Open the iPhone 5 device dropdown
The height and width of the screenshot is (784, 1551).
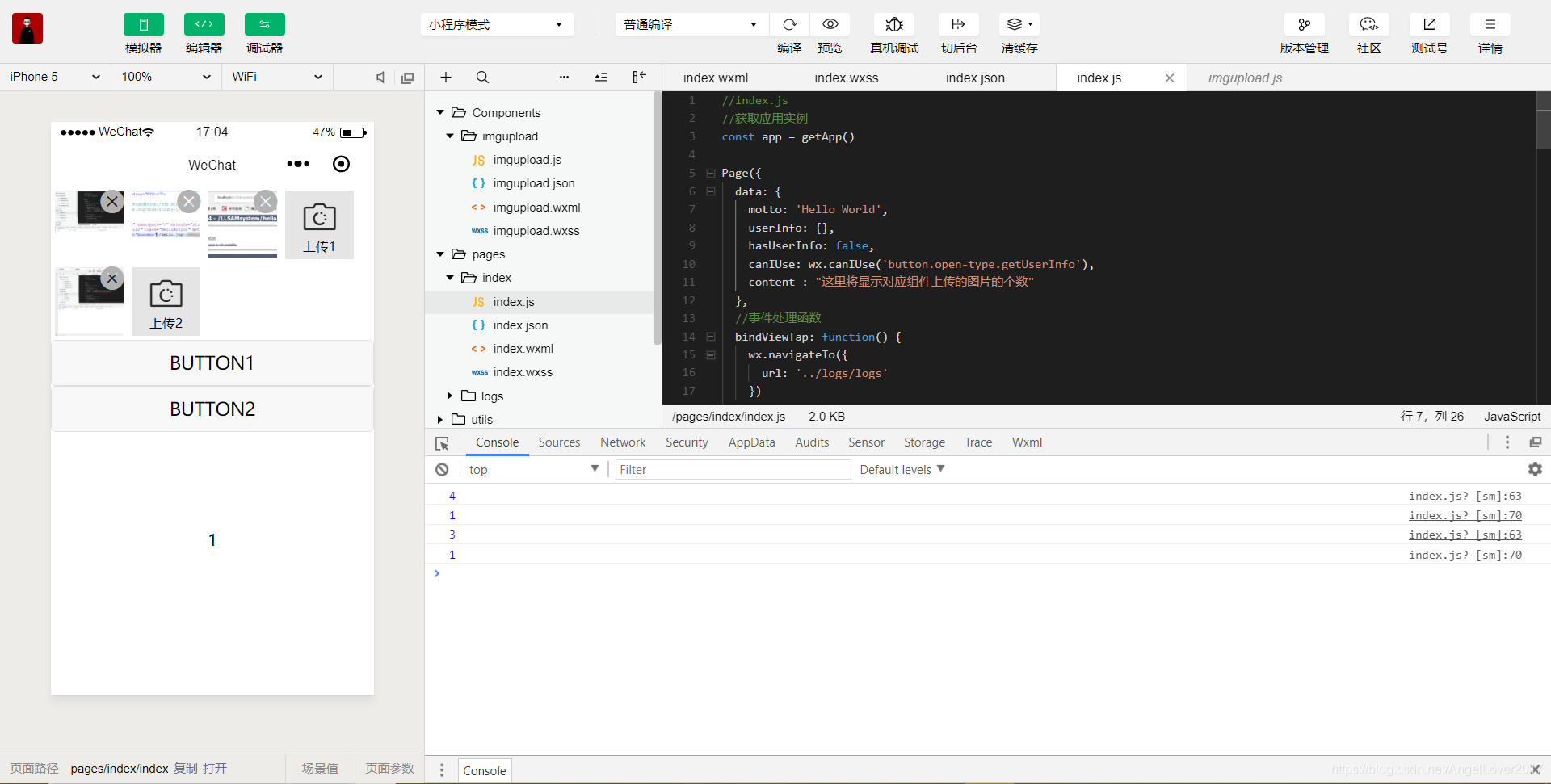tap(55, 77)
